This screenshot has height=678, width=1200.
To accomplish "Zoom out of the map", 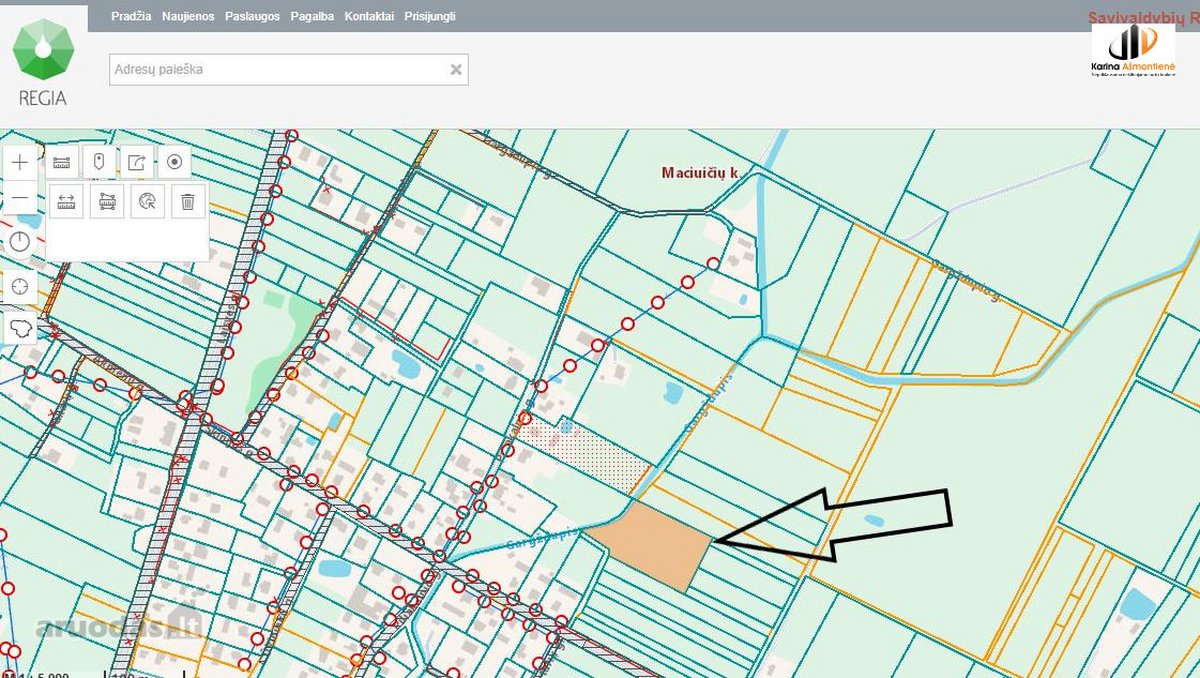I will tap(21, 199).
